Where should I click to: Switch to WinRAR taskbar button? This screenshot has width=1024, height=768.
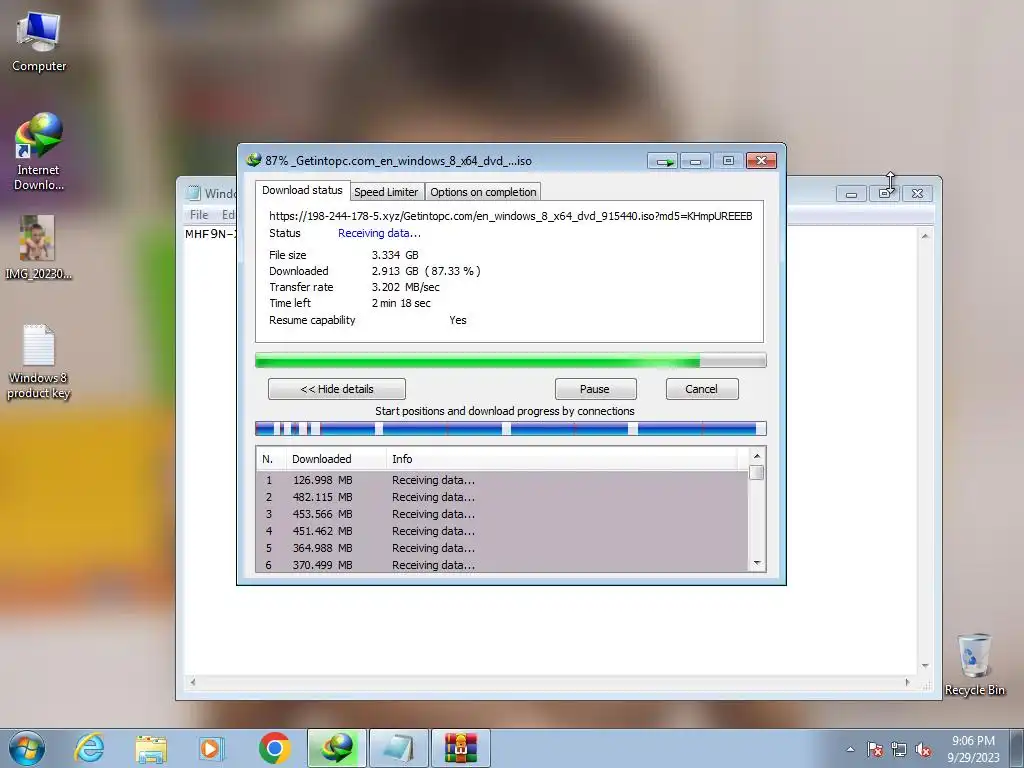[x=460, y=748]
